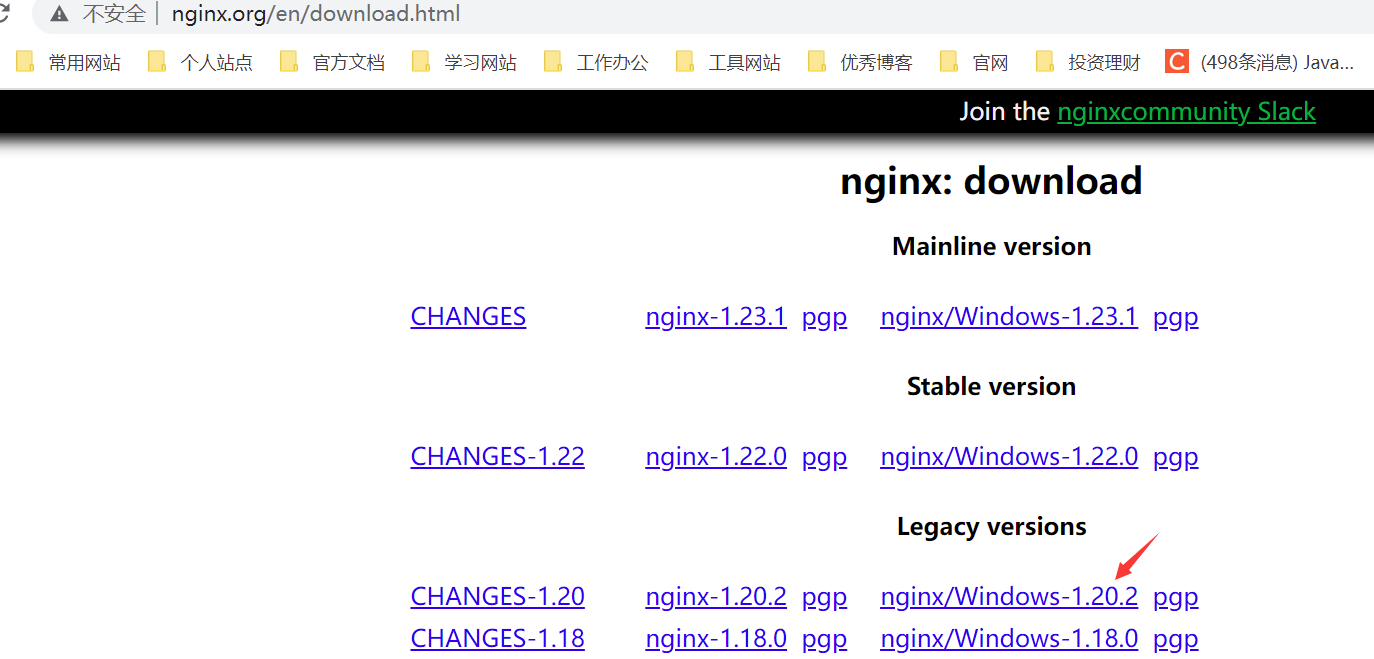Follow the nginxcommunity Slack link
The image size is (1374, 659).
point(1186,111)
